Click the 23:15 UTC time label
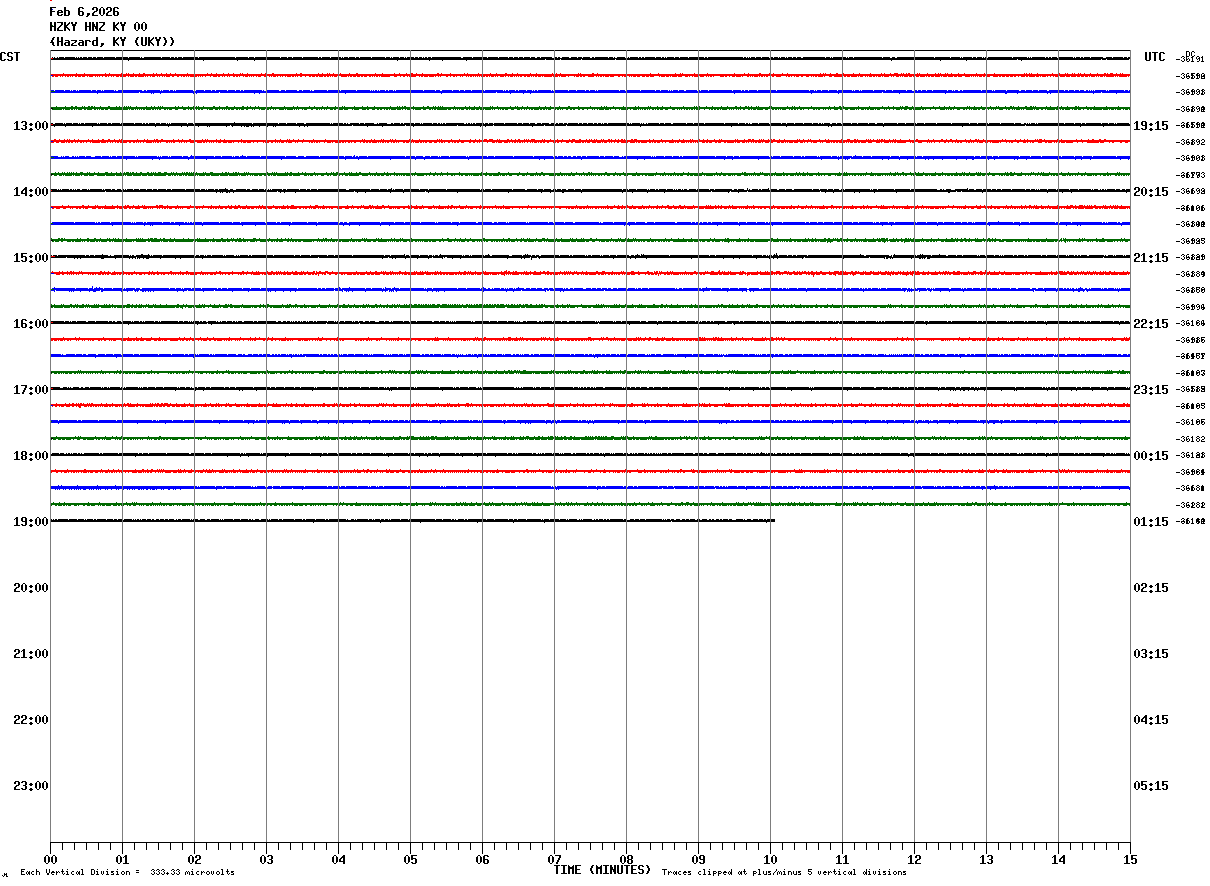Viewport: 1210px width, 886px height. coord(1151,390)
